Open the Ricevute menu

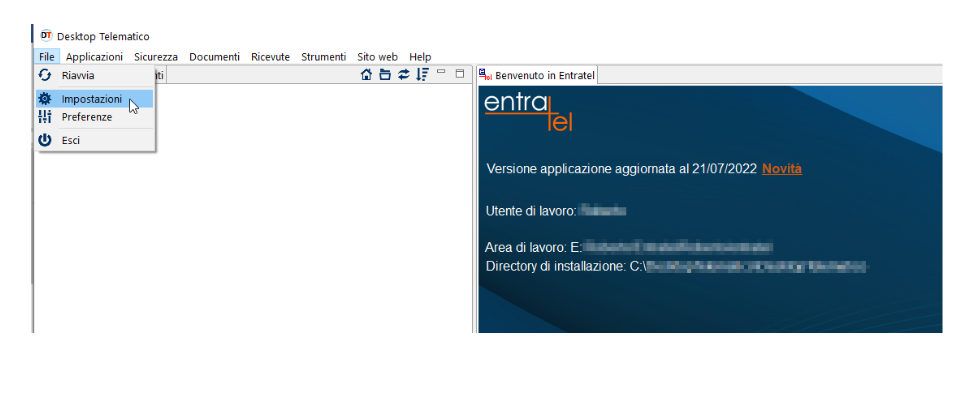(x=270, y=57)
